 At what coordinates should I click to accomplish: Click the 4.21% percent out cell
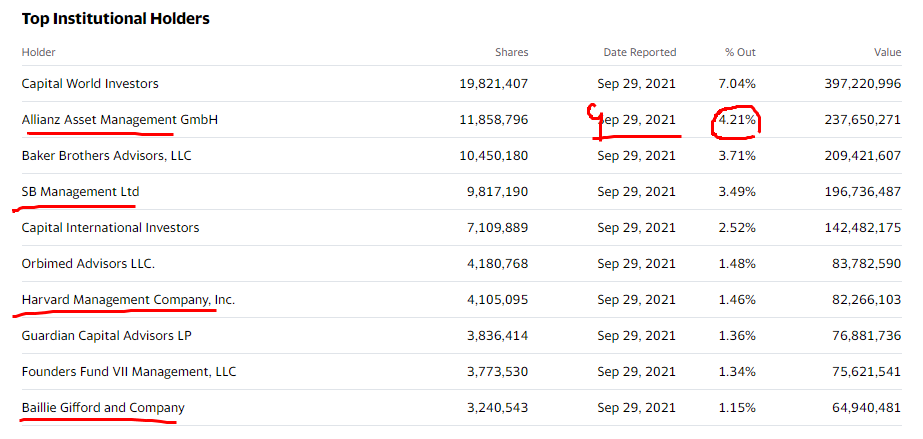coord(736,119)
